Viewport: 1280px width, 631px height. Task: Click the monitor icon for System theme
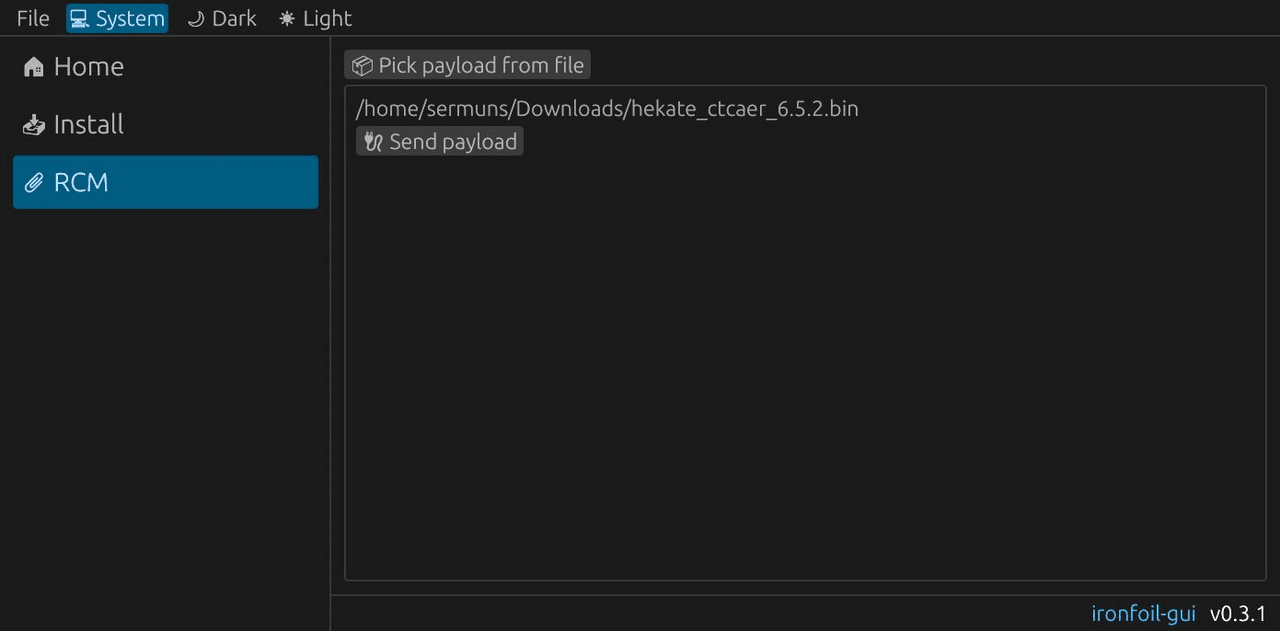(x=79, y=19)
